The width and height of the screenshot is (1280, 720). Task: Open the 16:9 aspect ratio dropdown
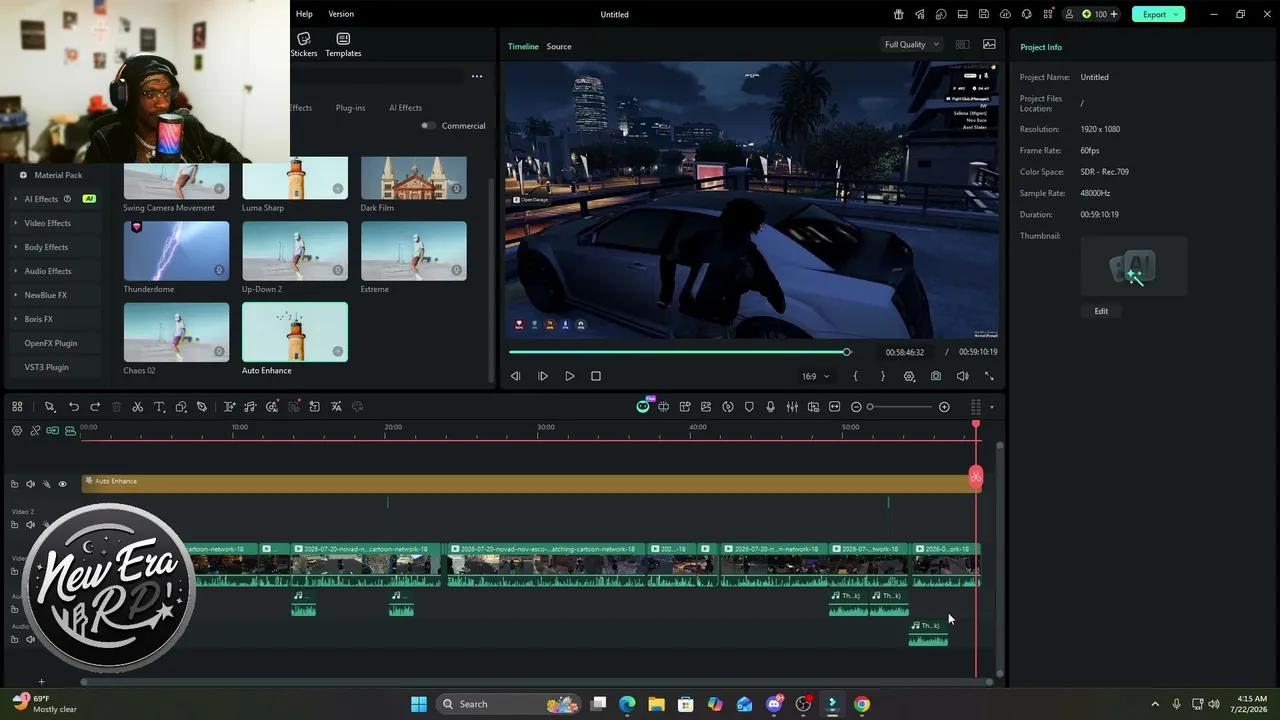(x=815, y=376)
